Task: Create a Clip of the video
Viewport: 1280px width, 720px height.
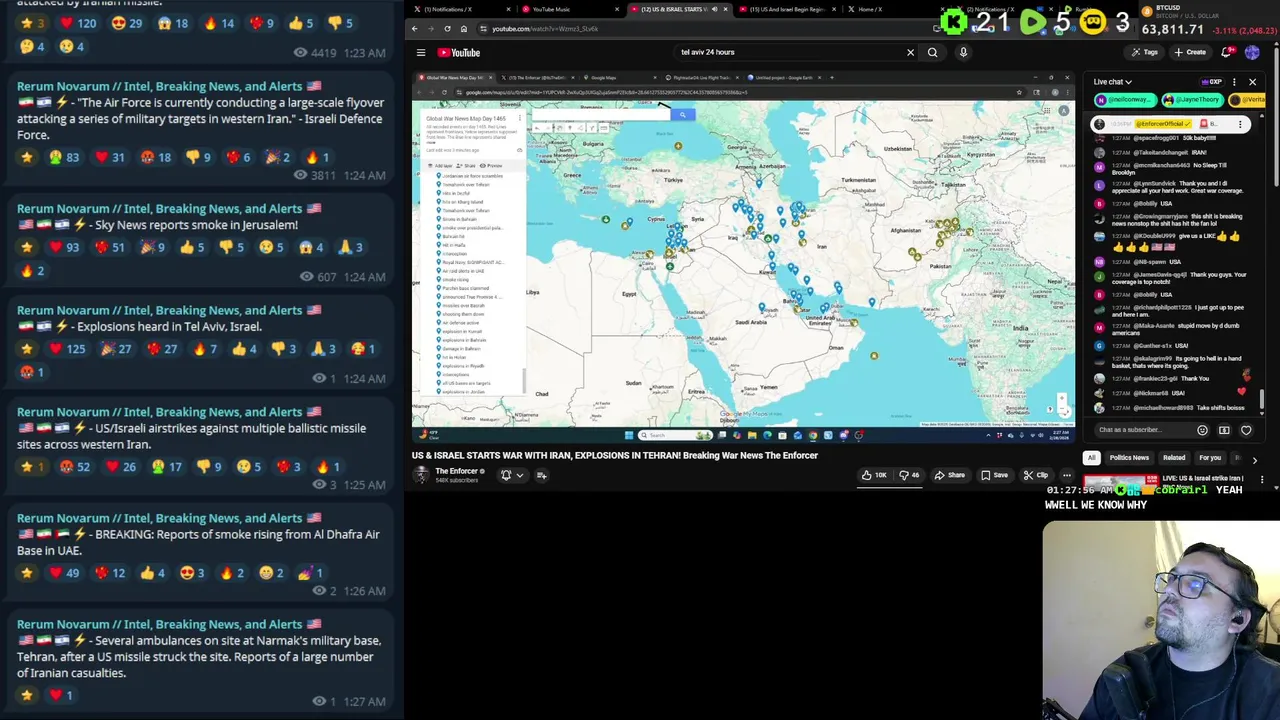Action: pos(1035,475)
